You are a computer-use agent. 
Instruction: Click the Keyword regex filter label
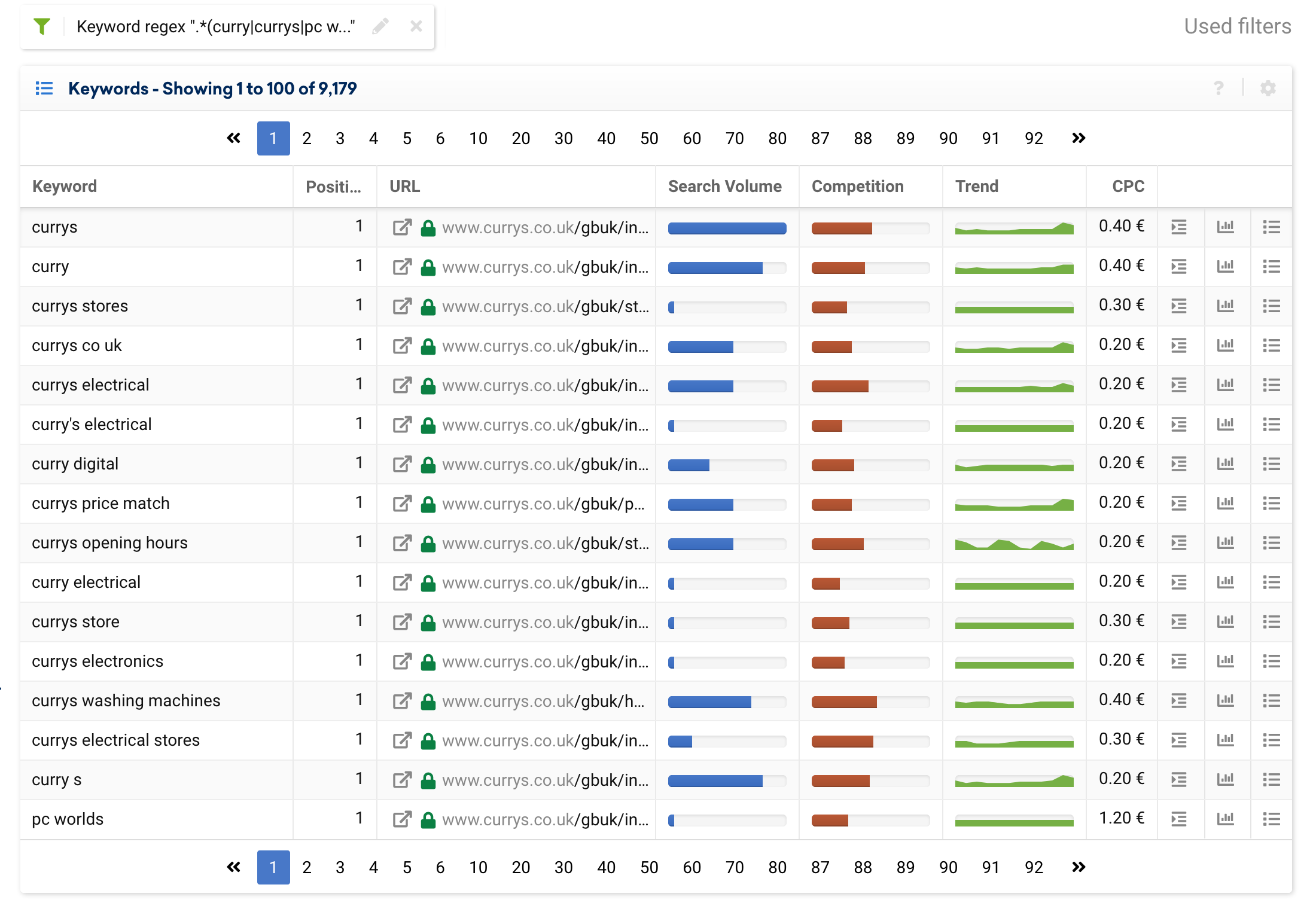pos(215,26)
